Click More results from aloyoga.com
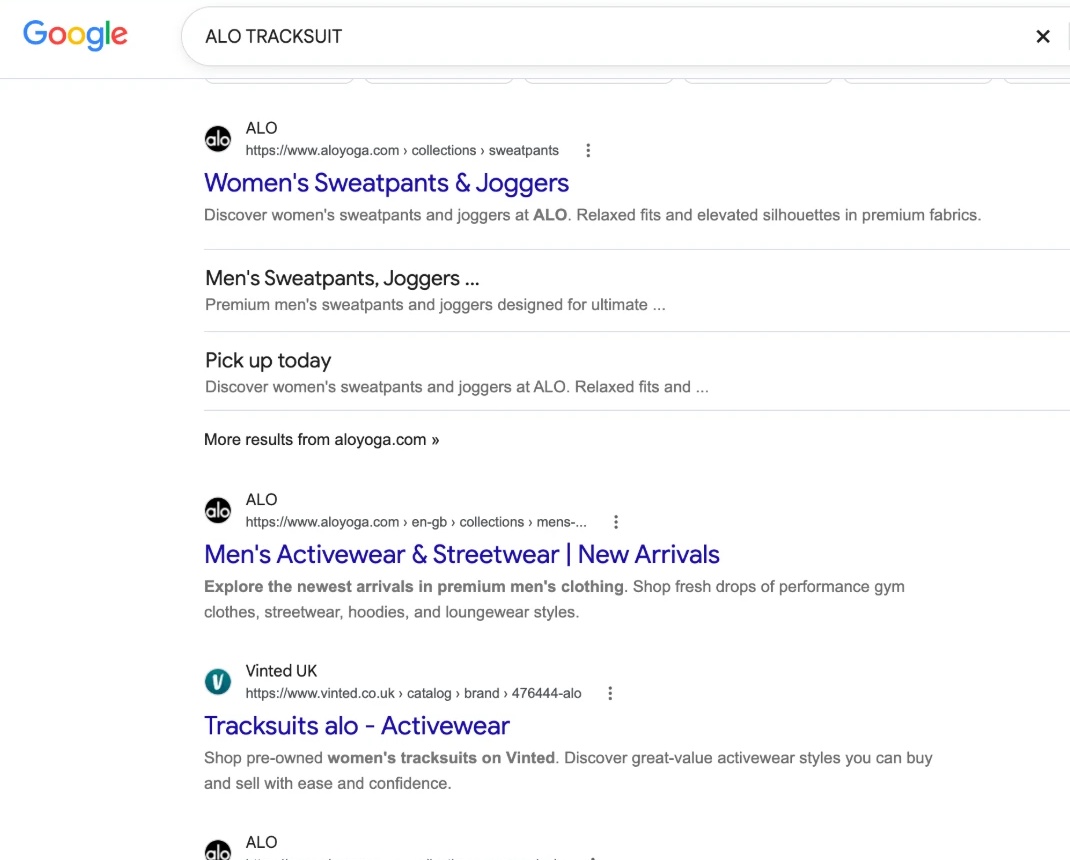 (321, 440)
